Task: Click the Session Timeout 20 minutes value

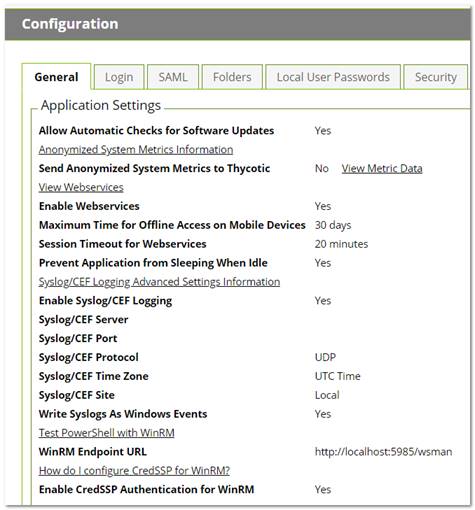Action: (x=341, y=244)
